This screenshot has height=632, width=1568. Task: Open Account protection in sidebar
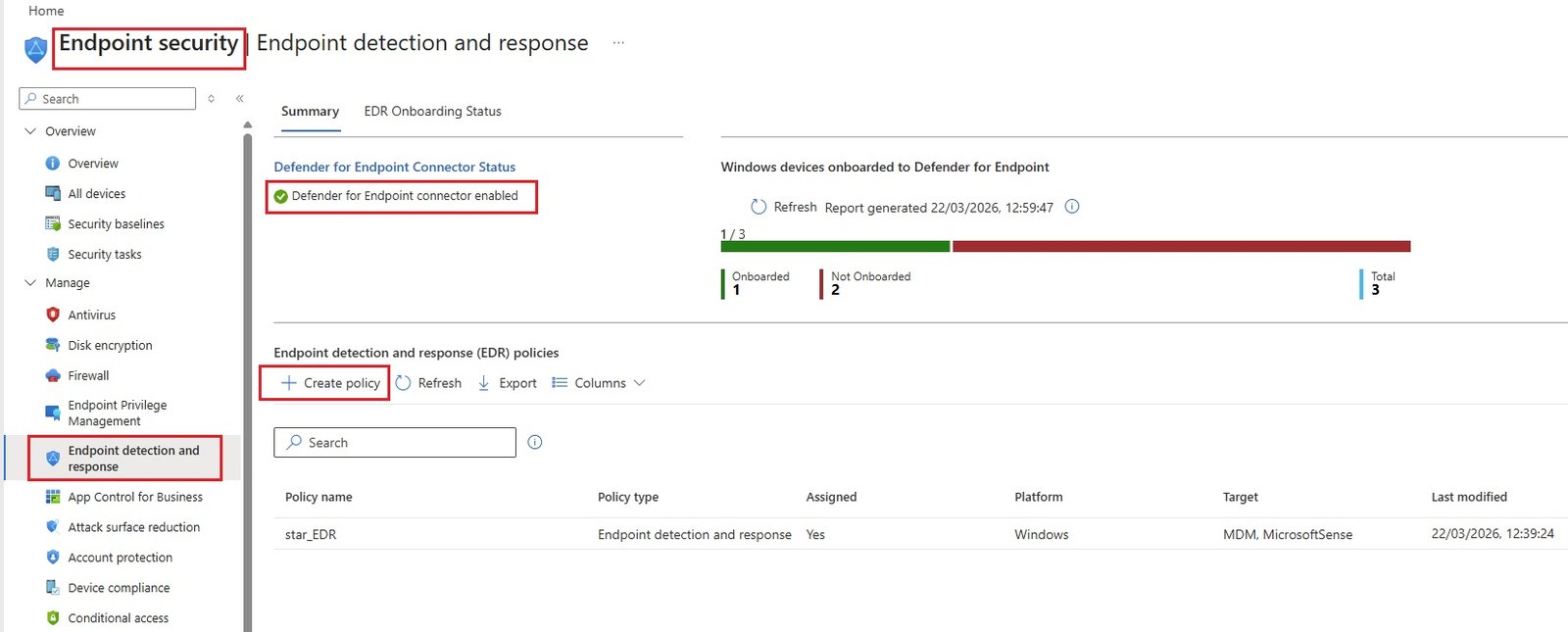coord(120,558)
